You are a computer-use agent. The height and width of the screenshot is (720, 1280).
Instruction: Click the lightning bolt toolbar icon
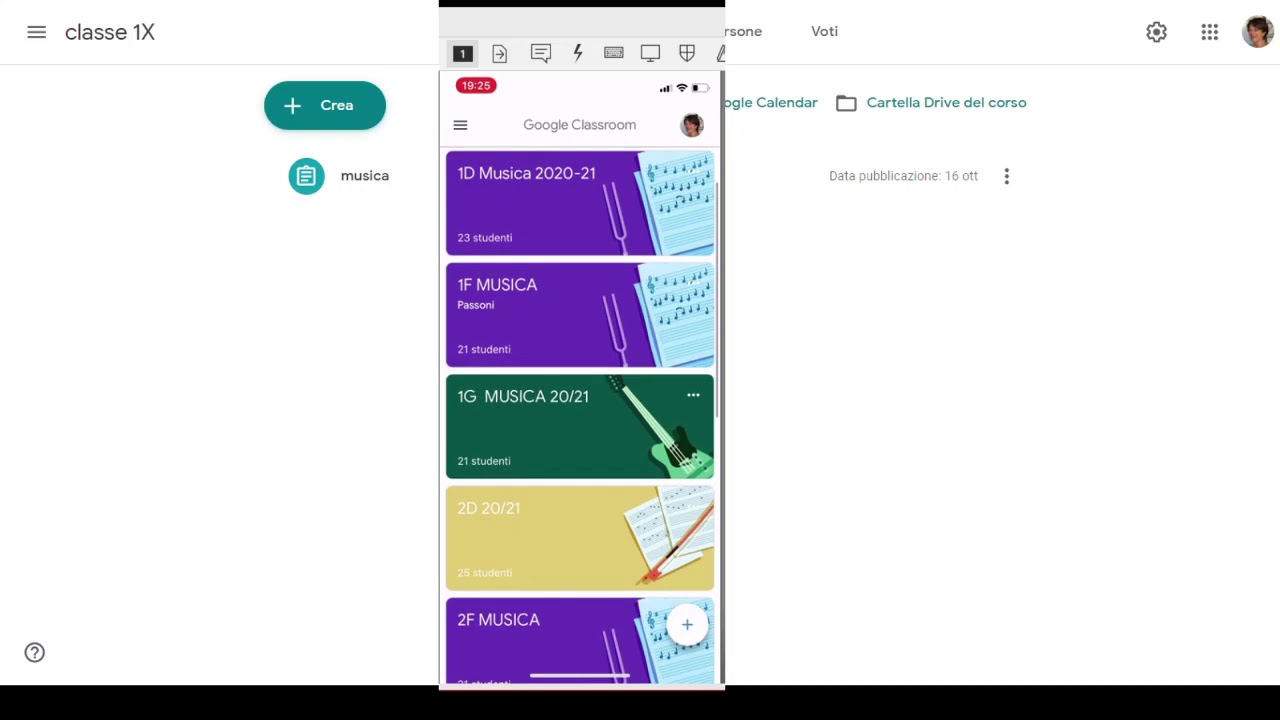pos(578,54)
